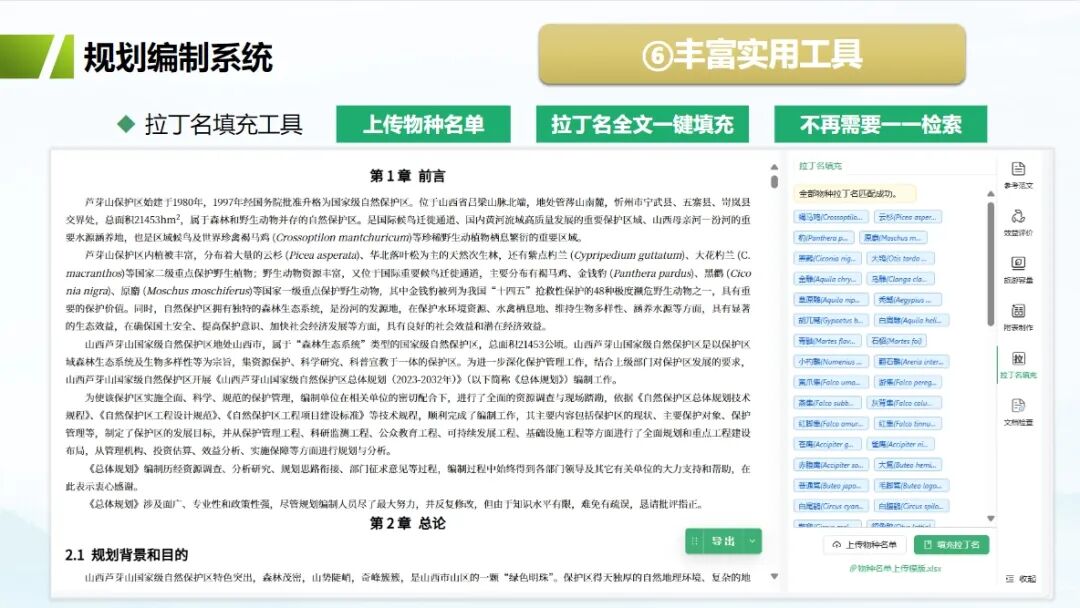1080x608 pixels.
Task: Select the Gypaetus b... species tag
Action: [831, 320]
